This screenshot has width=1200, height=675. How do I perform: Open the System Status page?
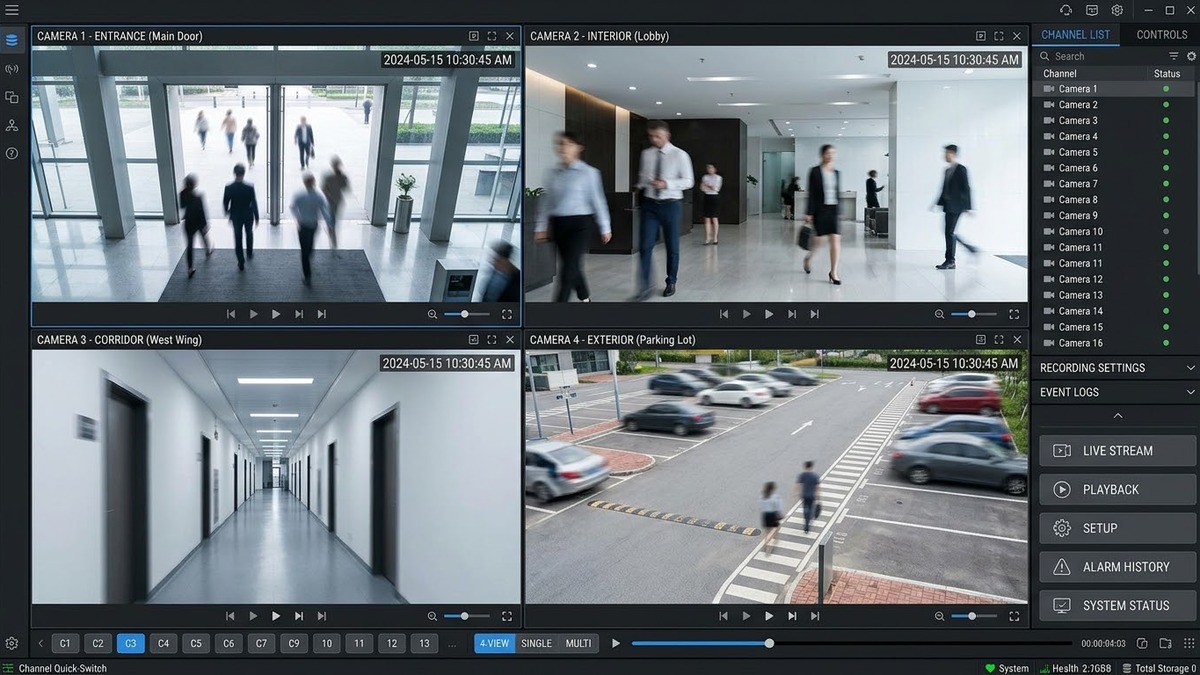click(1118, 606)
